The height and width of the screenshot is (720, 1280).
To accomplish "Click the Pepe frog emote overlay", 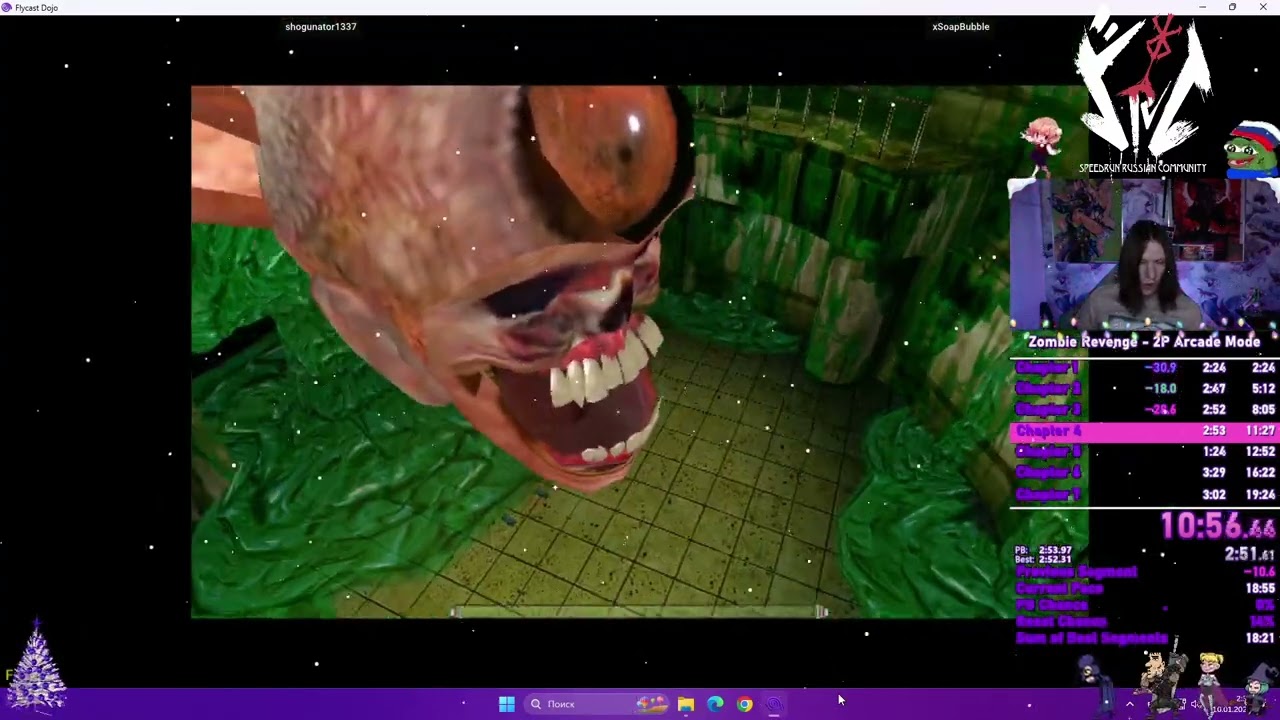I will (x=1251, y=150).
